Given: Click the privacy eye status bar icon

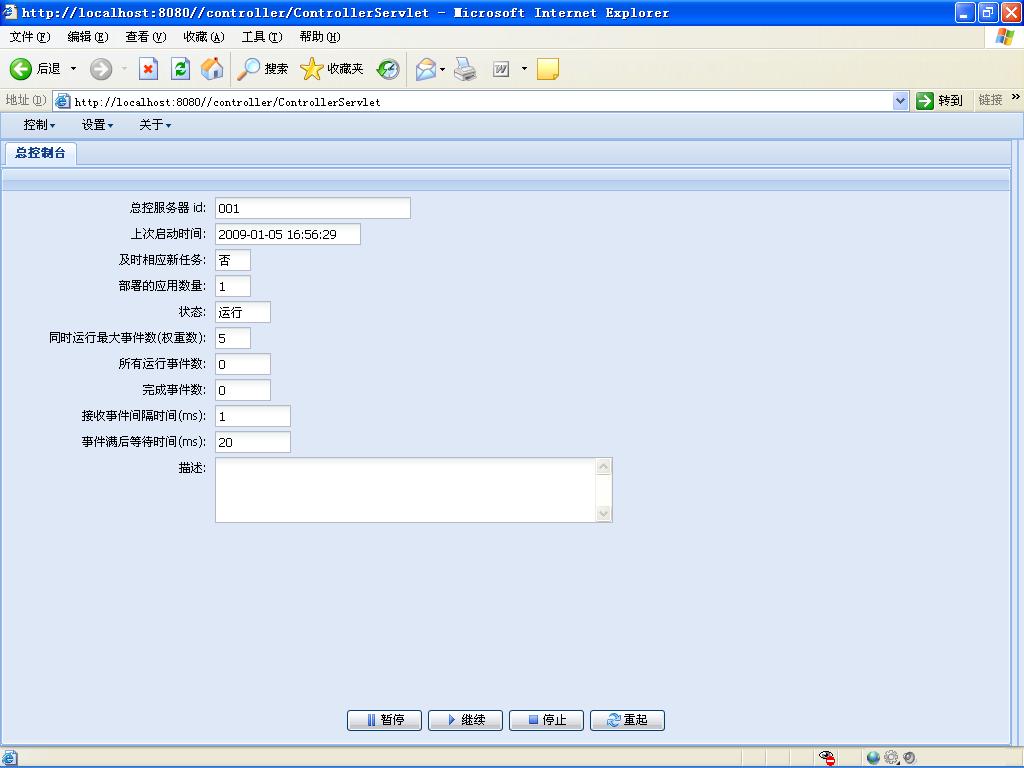Looking at the screenshot, I should (x=827, y=758).
